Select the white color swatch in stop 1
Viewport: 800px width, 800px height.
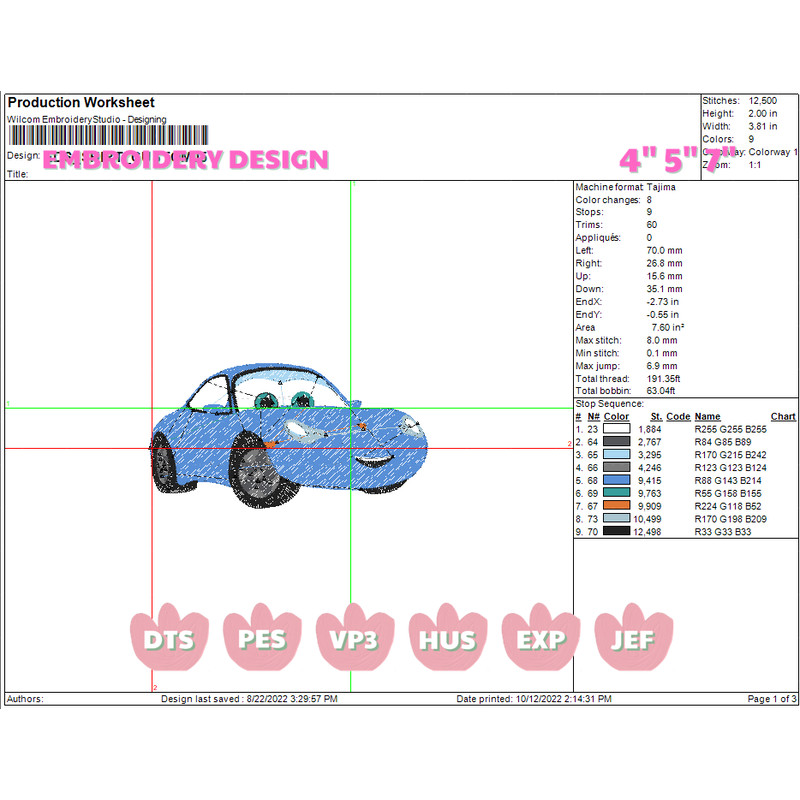point(616,428)
